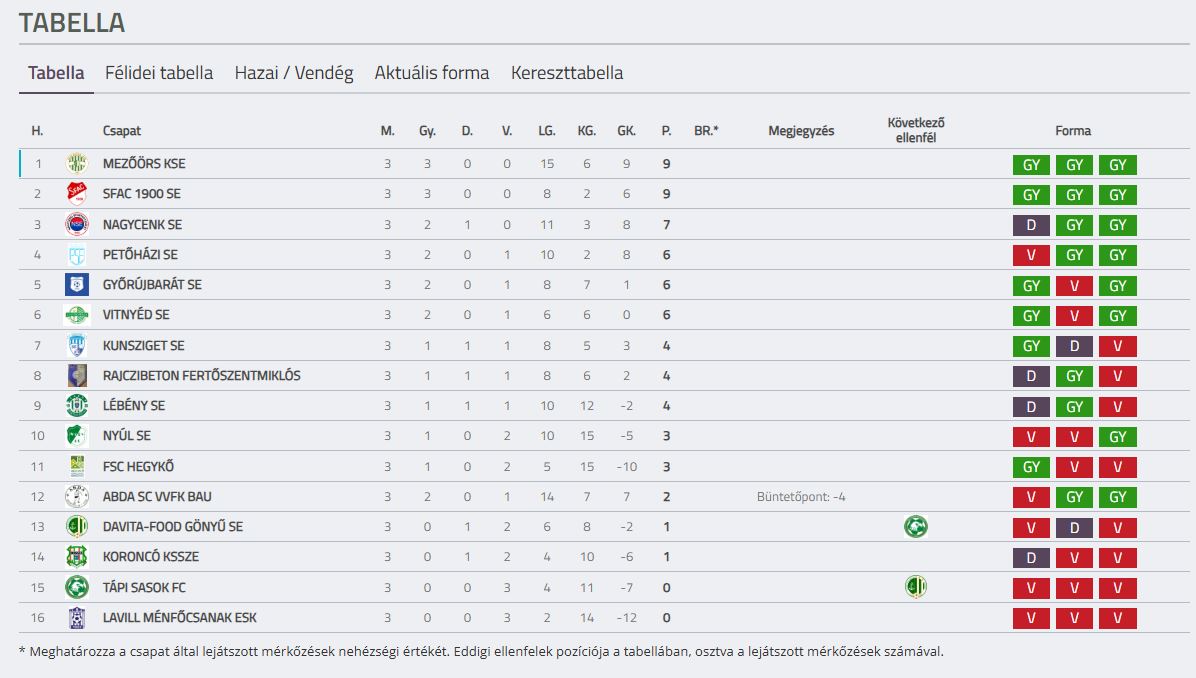Select the Lébény SE green crest
Screen dimensions: 1196x678
[76, 406]
